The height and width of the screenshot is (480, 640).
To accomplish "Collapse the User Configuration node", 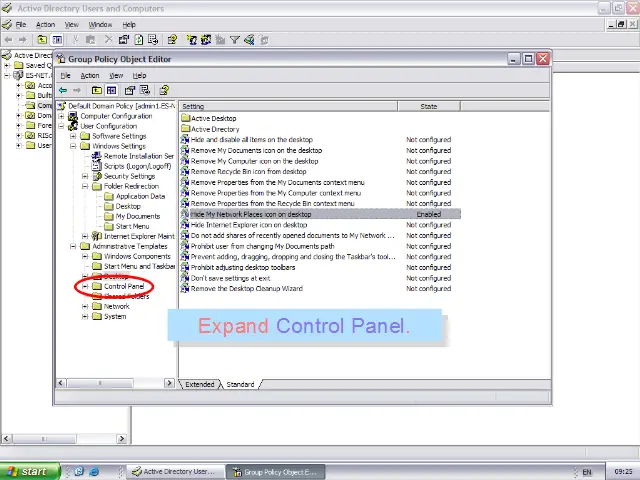I will coord(61,127).
